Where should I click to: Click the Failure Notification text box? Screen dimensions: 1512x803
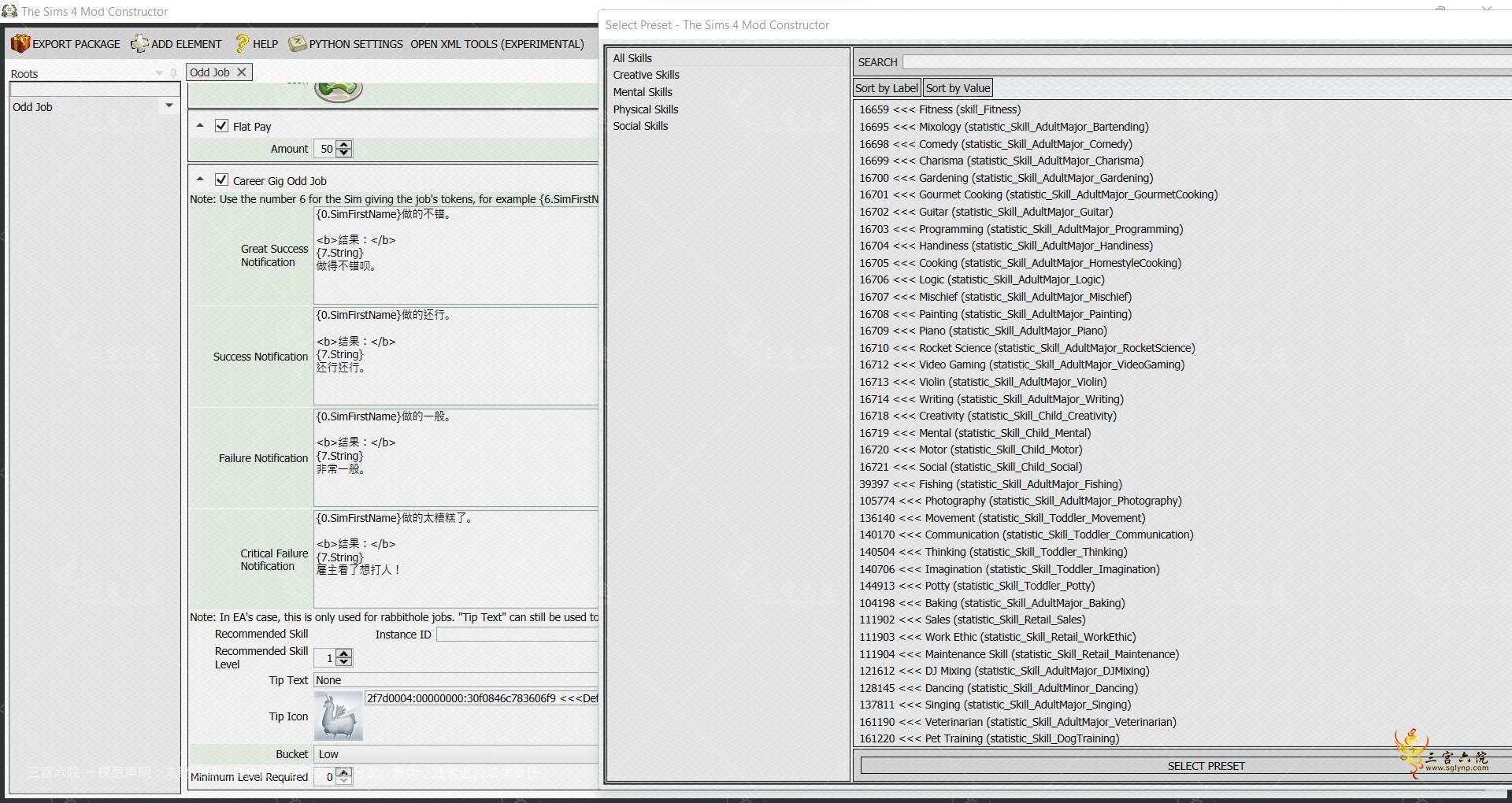click(456, 457)
